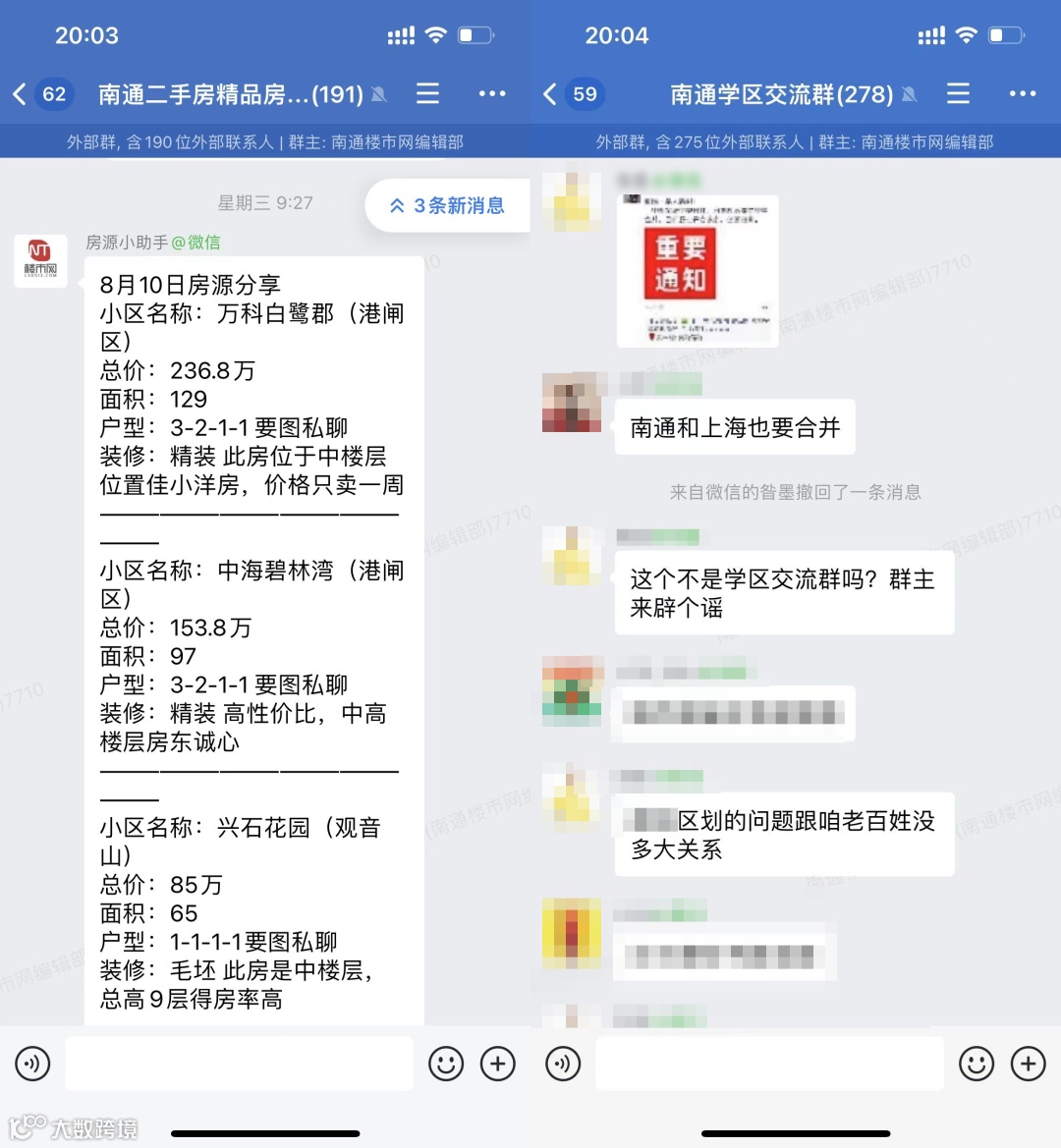
Task: Tap back arrow with 59 unread badge
Action: pos(574,93)
